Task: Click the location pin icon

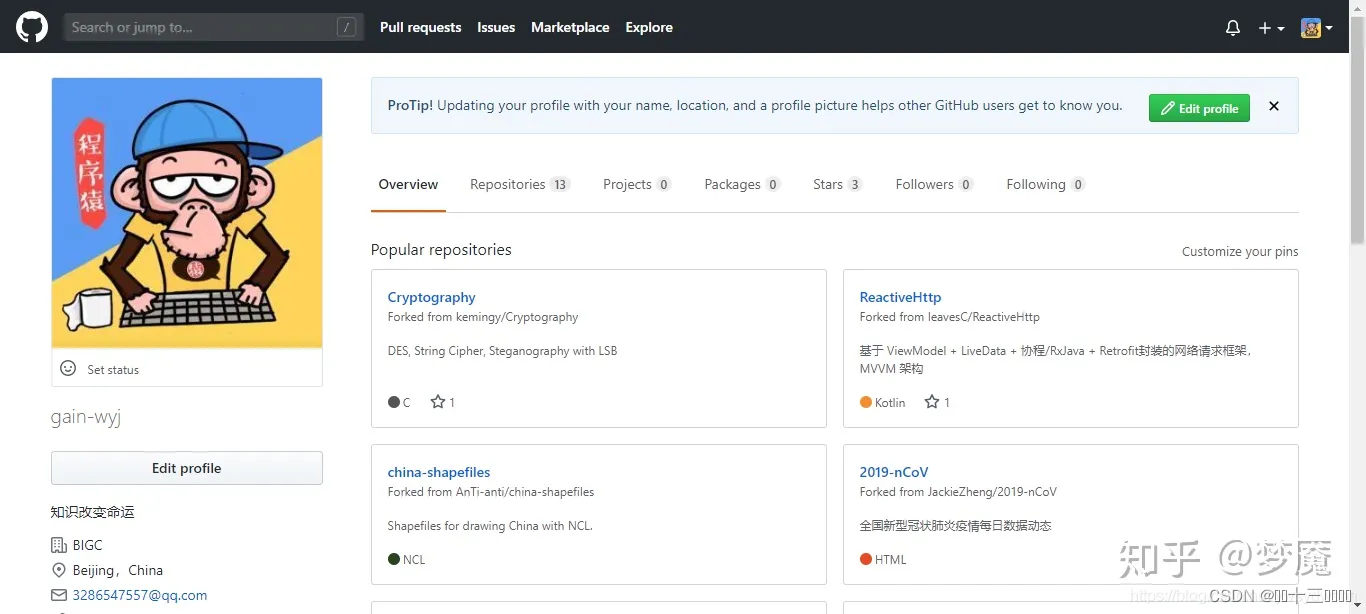Action: click(x=58, y=570)
